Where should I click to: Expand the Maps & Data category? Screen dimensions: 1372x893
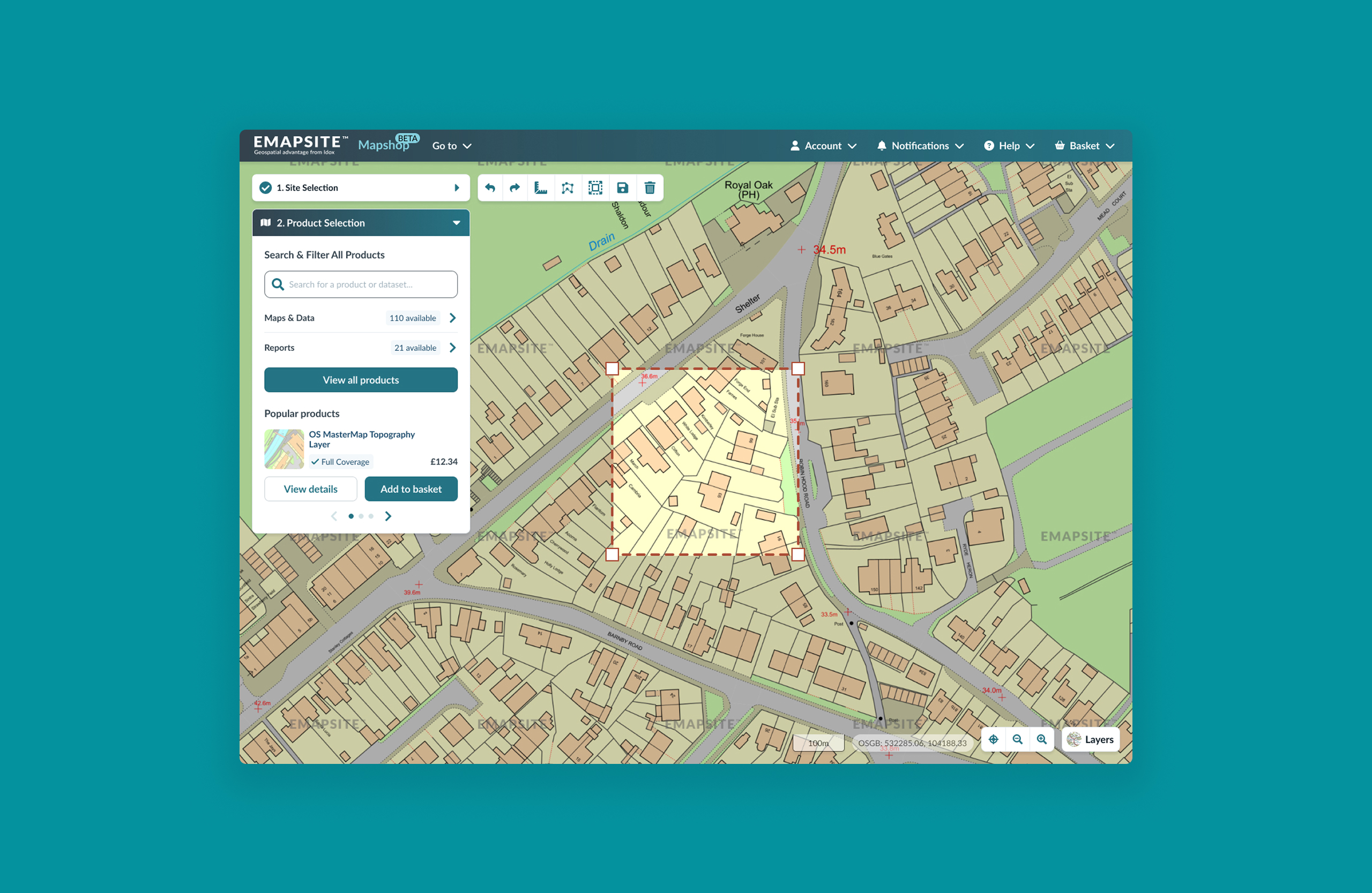(452, 318)
